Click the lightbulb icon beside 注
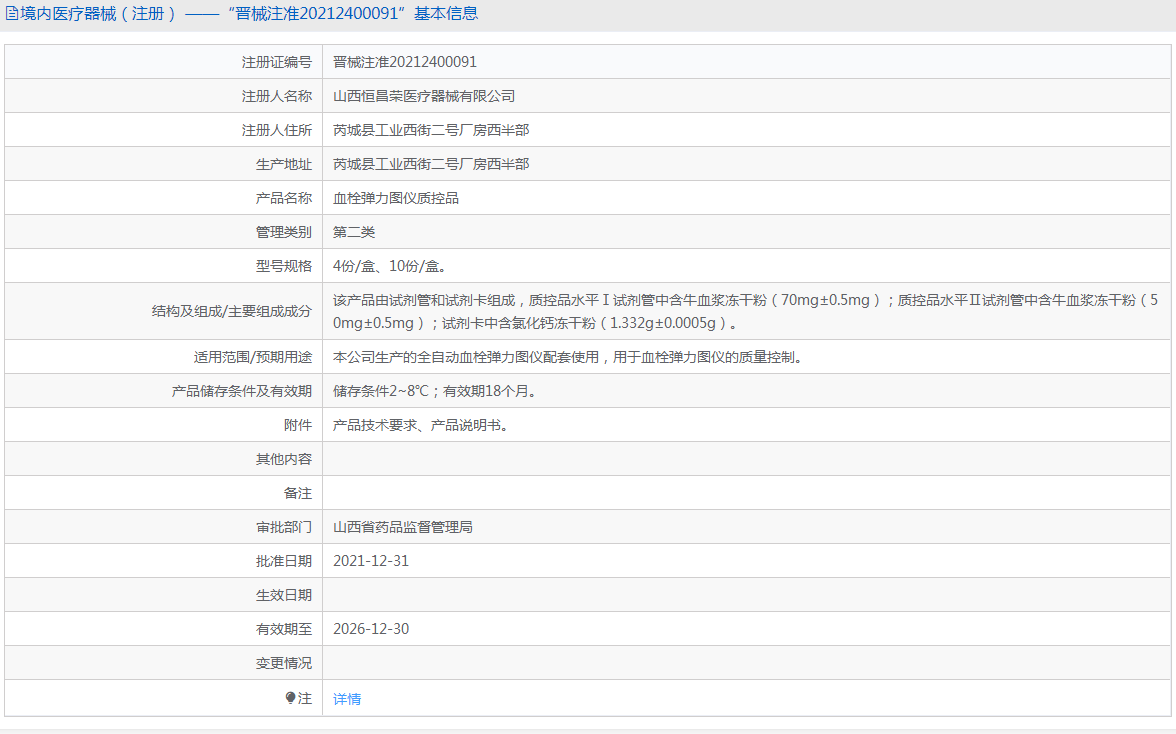 point(290,698)
